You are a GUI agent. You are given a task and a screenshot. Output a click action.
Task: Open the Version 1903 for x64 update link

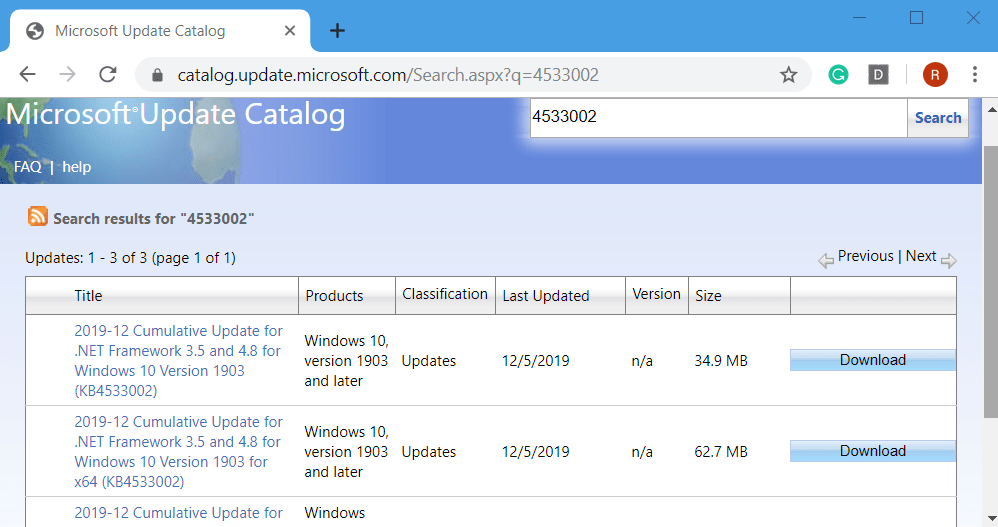[179, 451]
